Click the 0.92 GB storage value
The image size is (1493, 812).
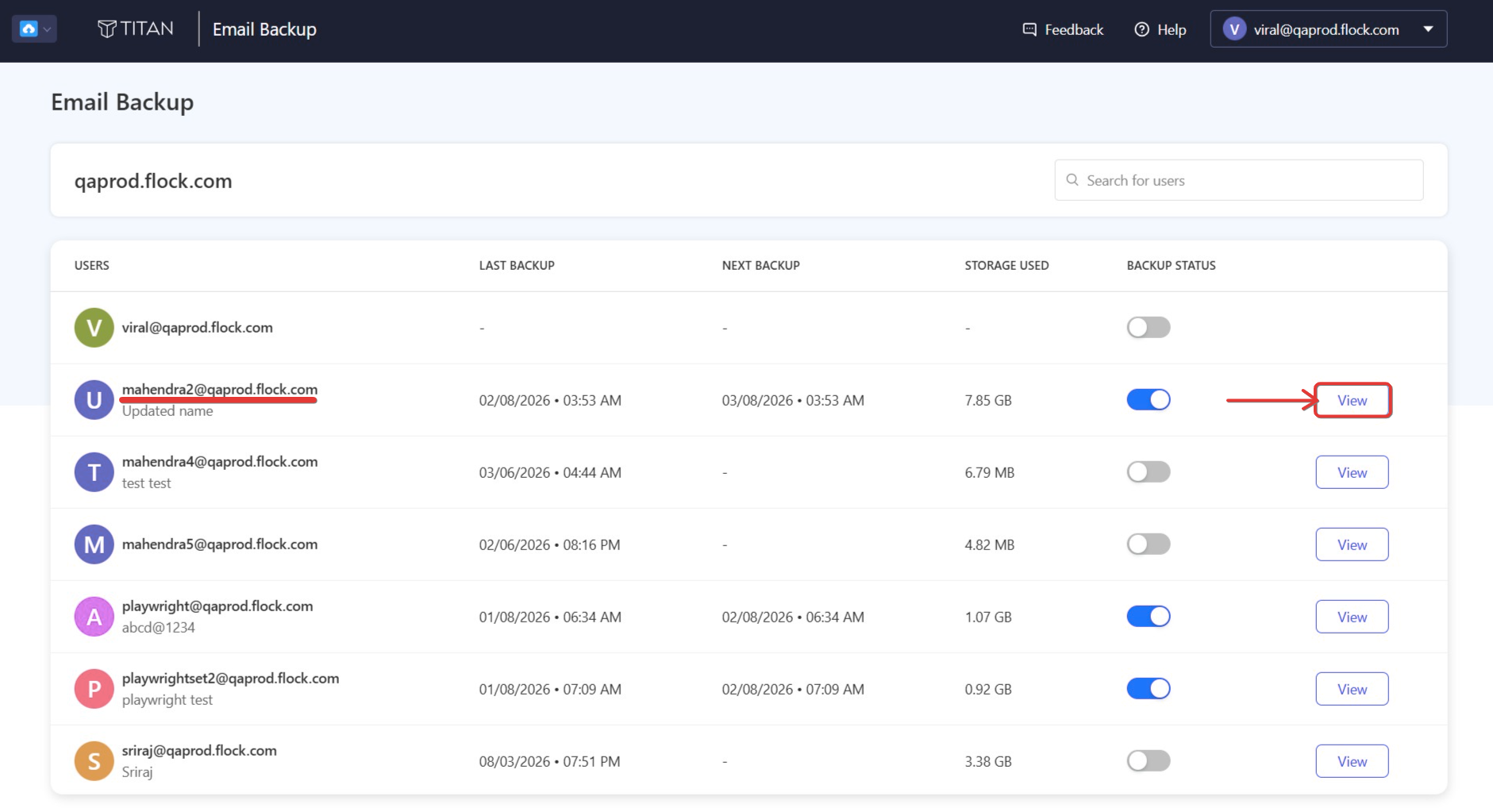point(988,689)
